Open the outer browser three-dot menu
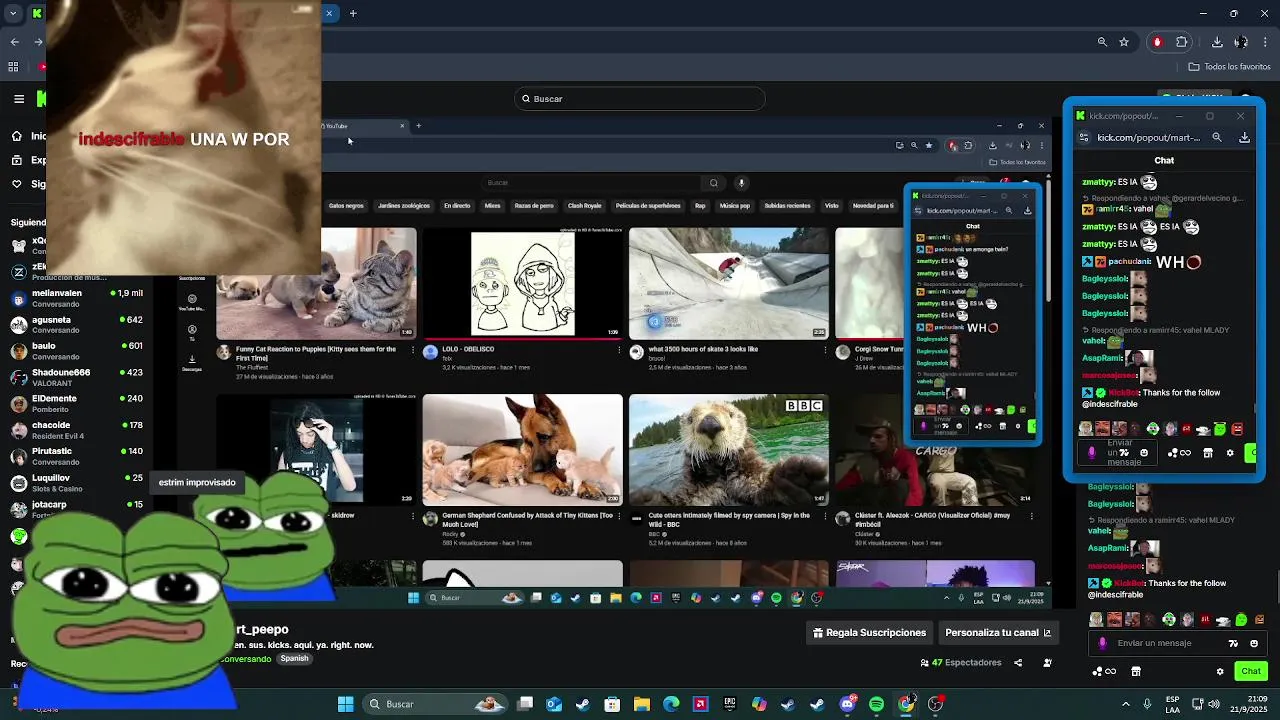This screenshot has width=1280, height=720. pos(1265,42)
